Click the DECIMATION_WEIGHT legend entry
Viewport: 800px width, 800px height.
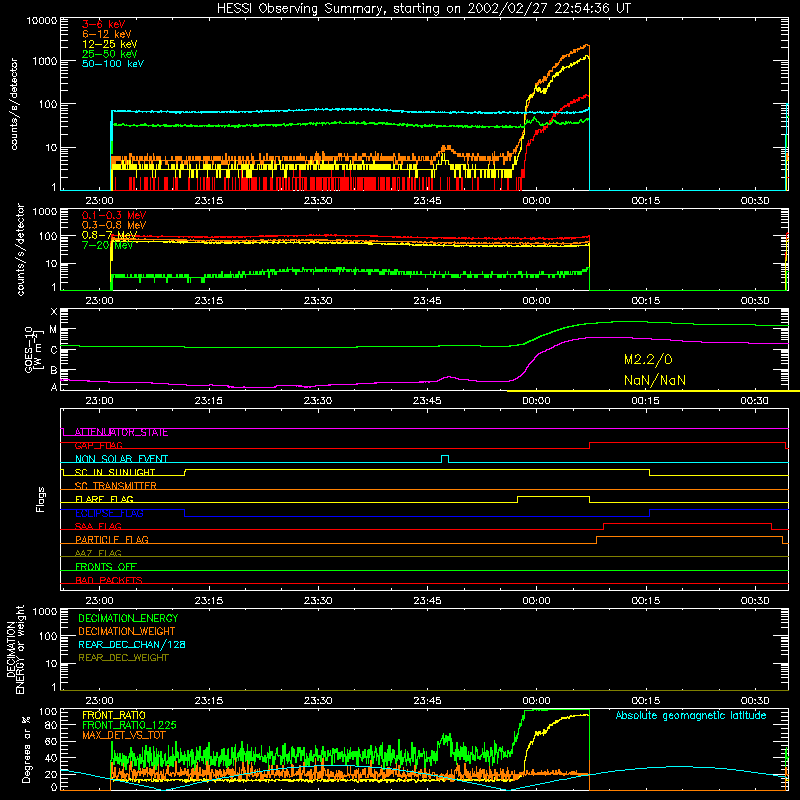point(127,632)
